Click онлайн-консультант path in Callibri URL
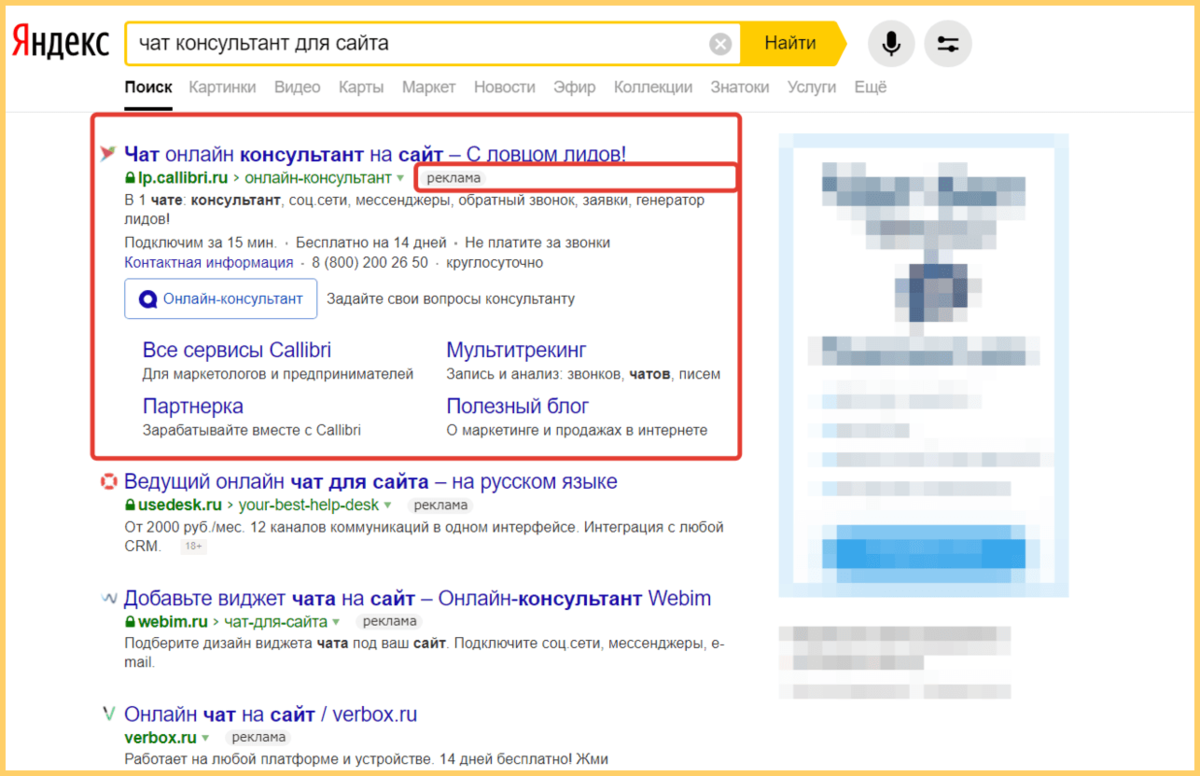Viewport: 1200px width, 776px height. [x=318, y=178]
